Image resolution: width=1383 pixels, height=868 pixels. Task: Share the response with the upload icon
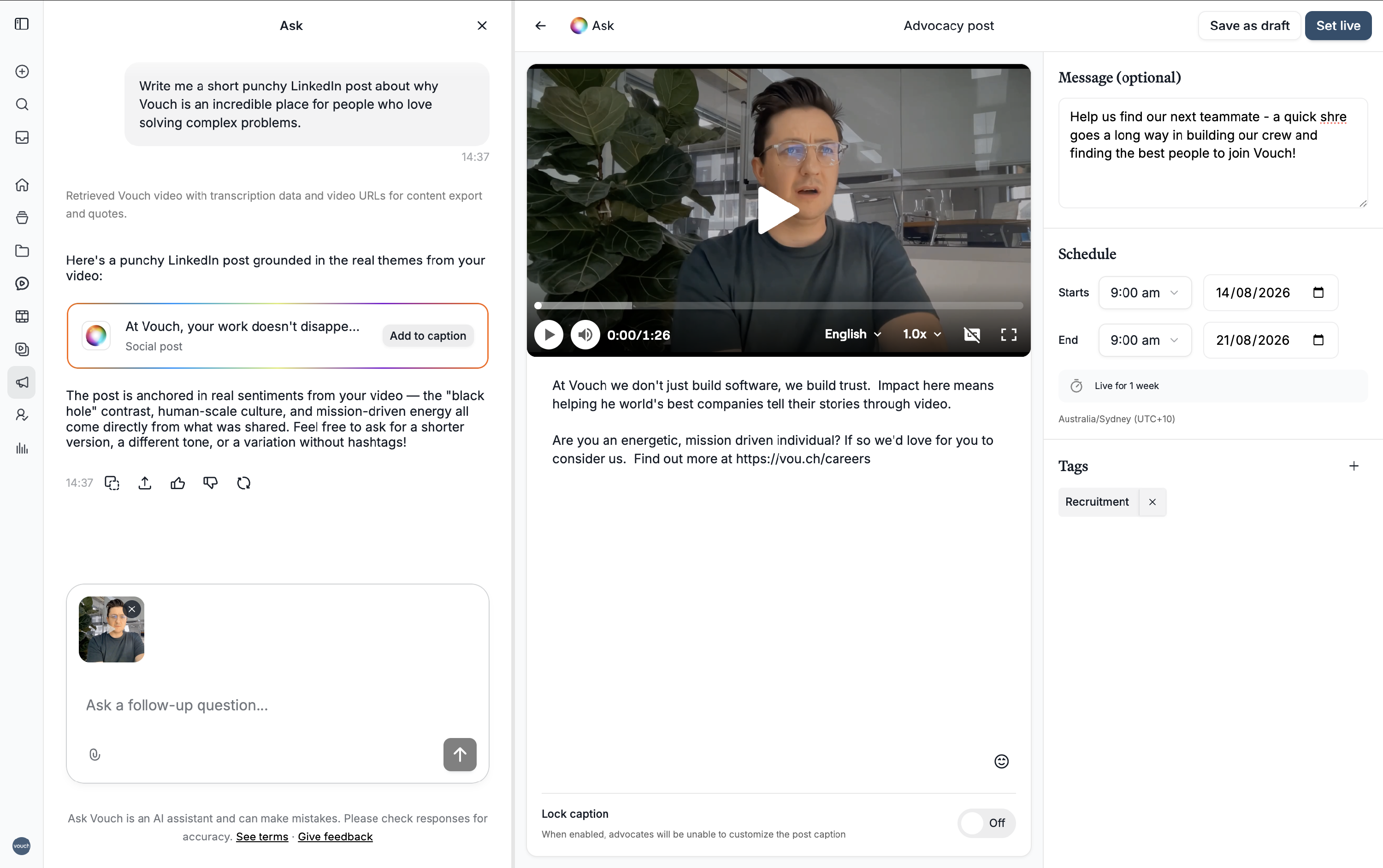[x=145, y=484]
